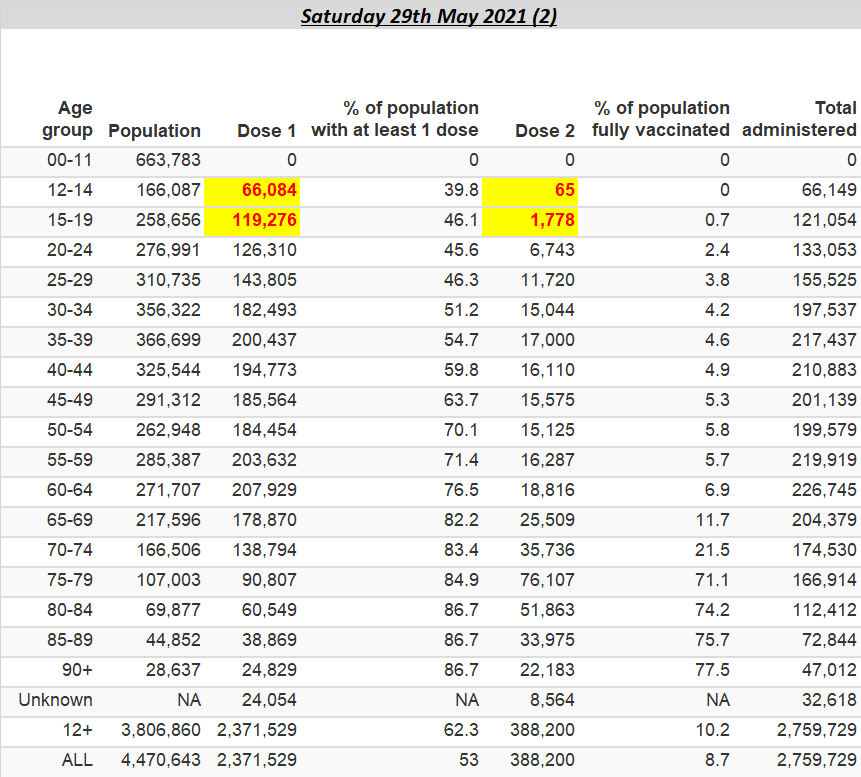Click the '35-39' age group cell

(x=70, y=340)
